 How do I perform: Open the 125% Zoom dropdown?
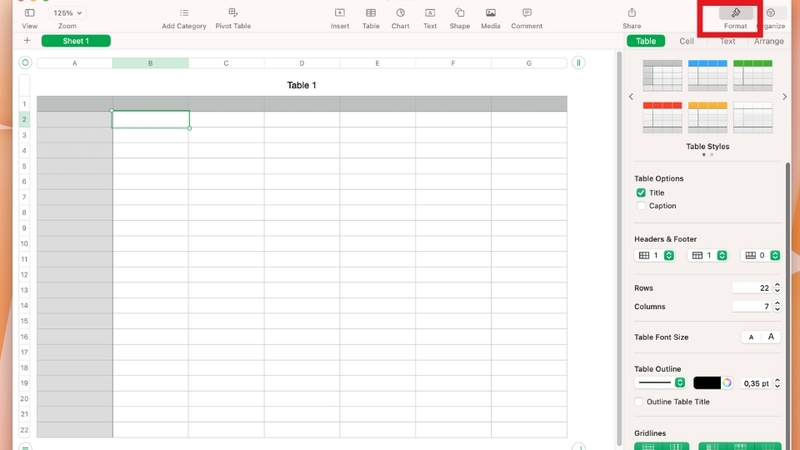point(67,13)
